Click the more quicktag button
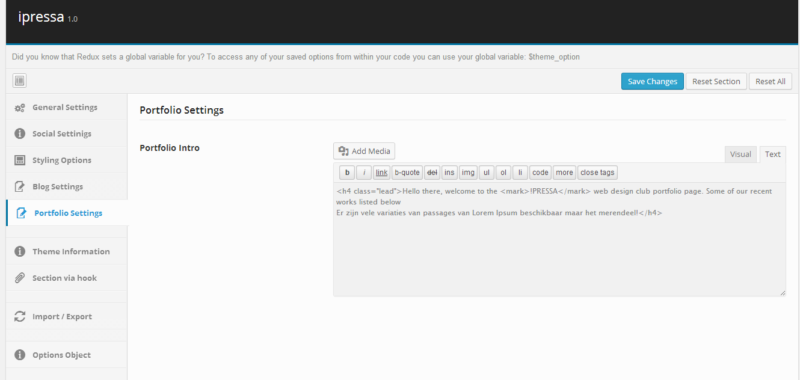 click(x=564, y=173)
